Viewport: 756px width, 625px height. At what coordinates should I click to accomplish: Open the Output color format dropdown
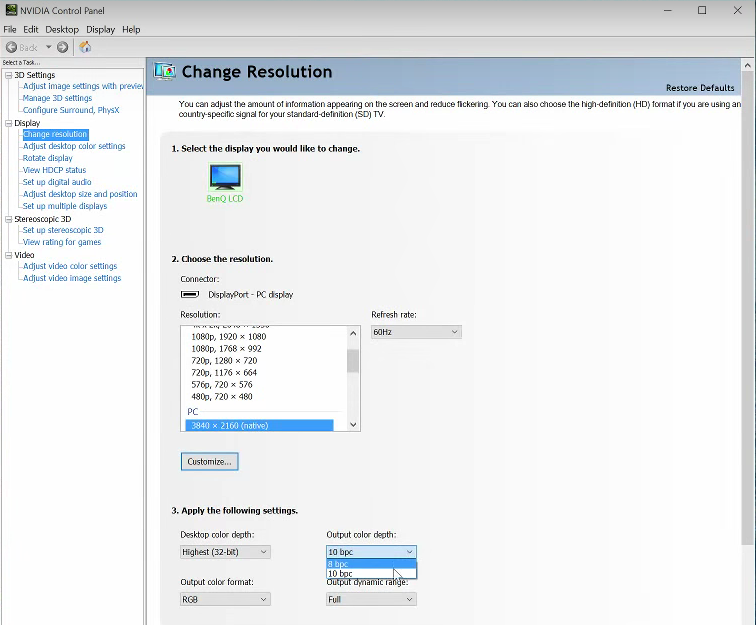click(x=225, y=599)
